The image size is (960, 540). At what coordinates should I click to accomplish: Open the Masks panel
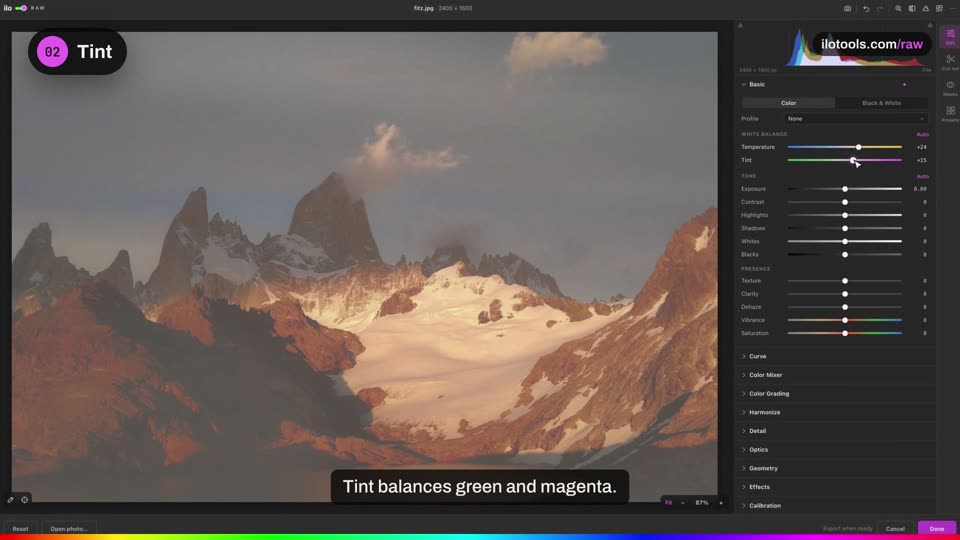click(x=950, y=88)
